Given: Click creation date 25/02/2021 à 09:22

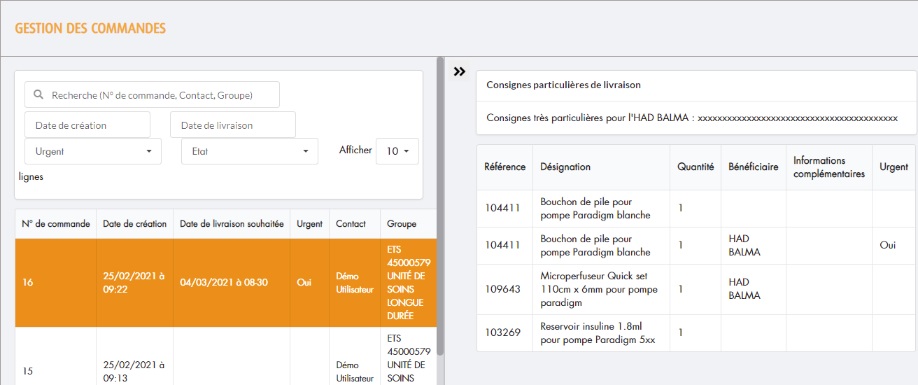Looking at the screenshot, I should tap(133, 283).
